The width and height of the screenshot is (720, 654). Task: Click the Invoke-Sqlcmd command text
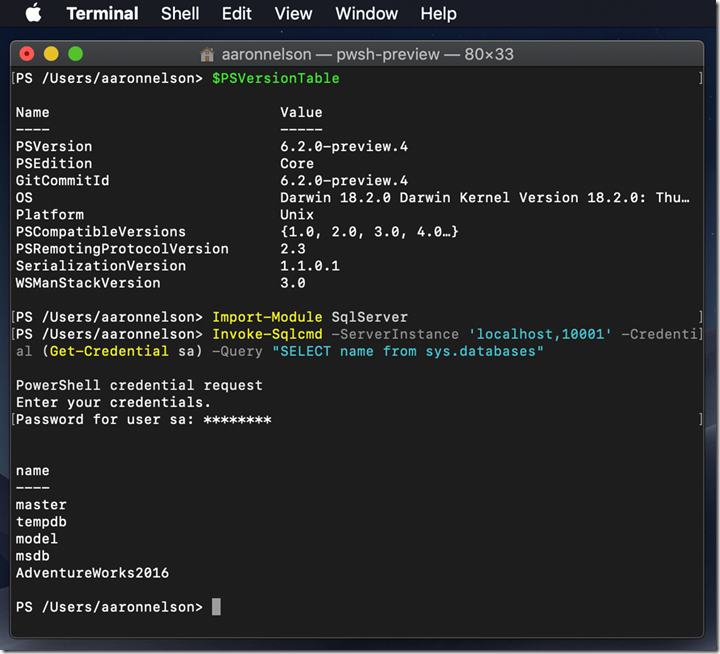(267, 334)
